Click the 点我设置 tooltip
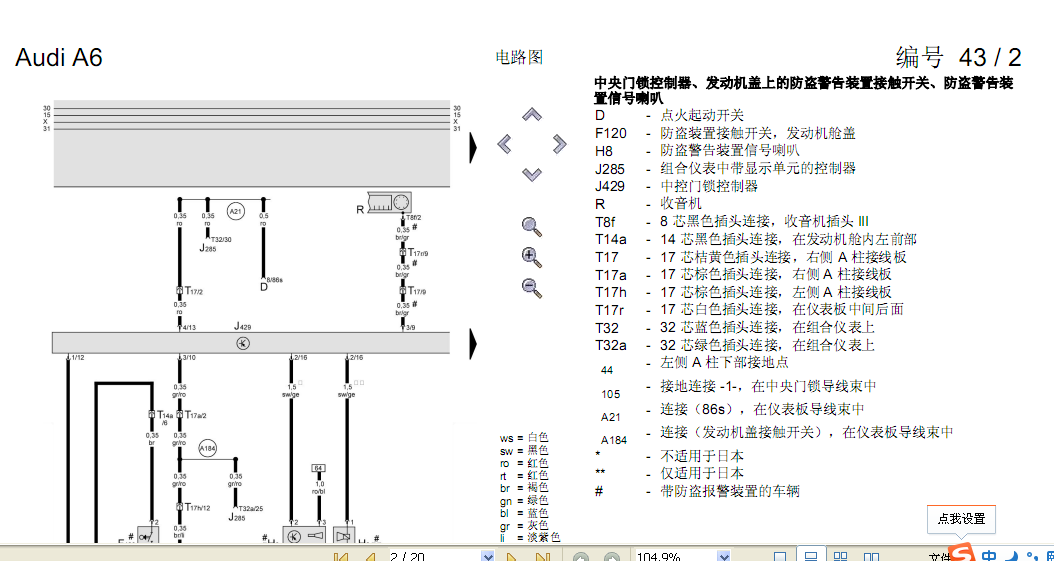 pyautogui.click(x=961, y=519)
